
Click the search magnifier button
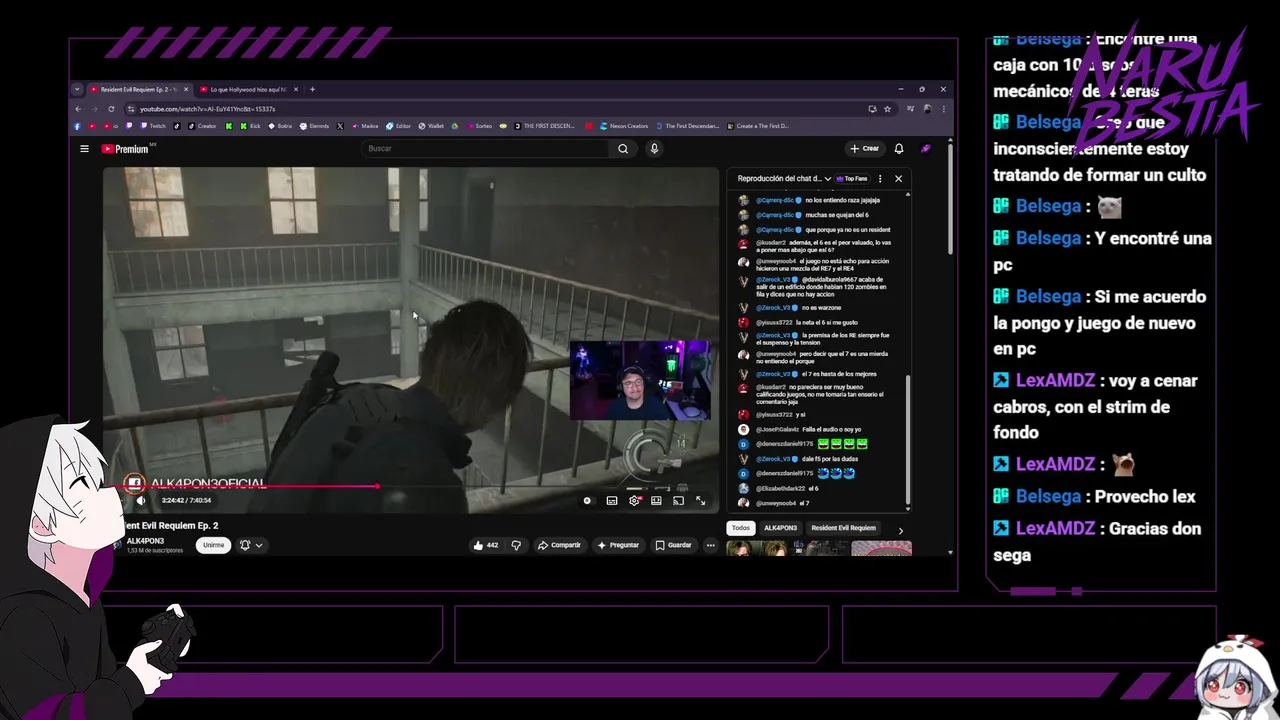click(623, 149)
